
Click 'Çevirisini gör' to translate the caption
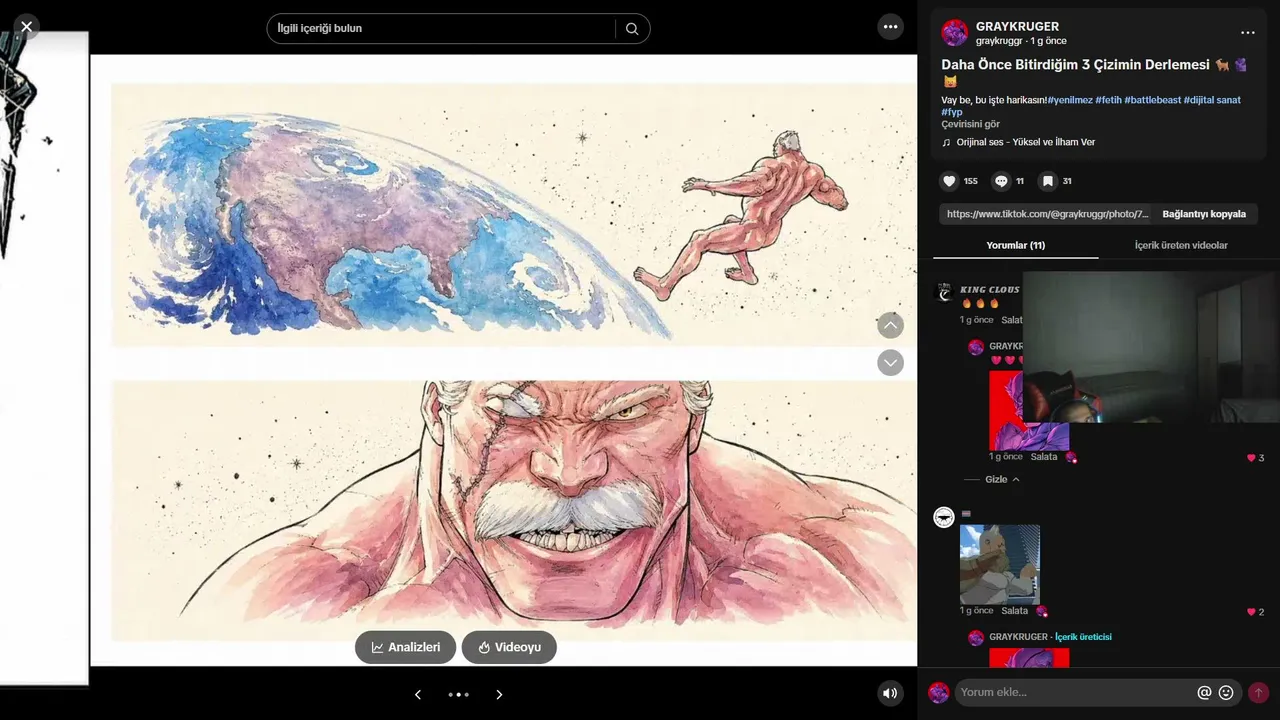(970, 124)
